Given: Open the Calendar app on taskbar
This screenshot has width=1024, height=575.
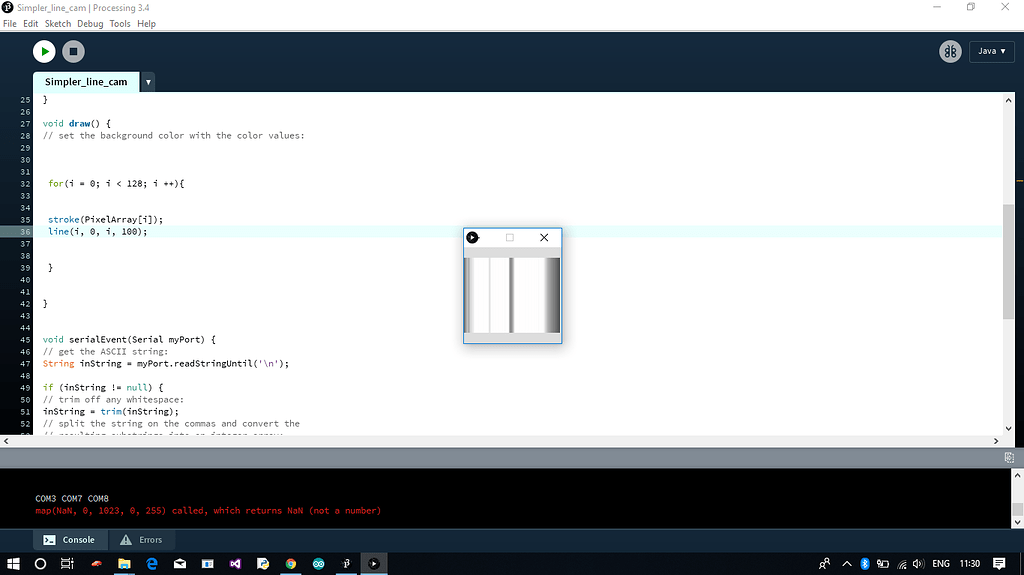Looking at the screenshot, I should (x=208, y=563).
